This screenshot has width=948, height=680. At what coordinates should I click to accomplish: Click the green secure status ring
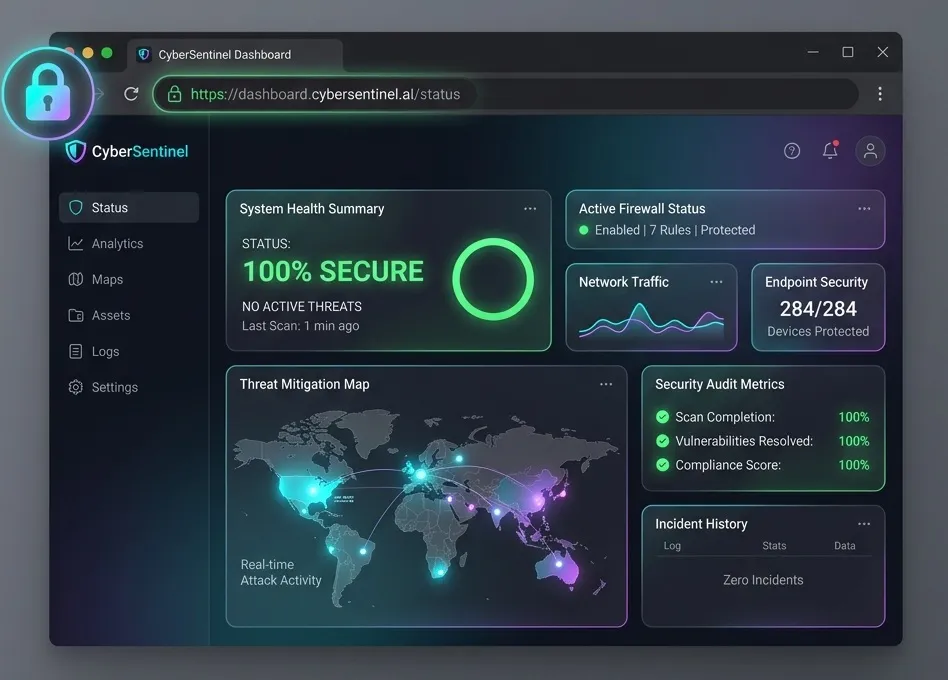[493, 279]
